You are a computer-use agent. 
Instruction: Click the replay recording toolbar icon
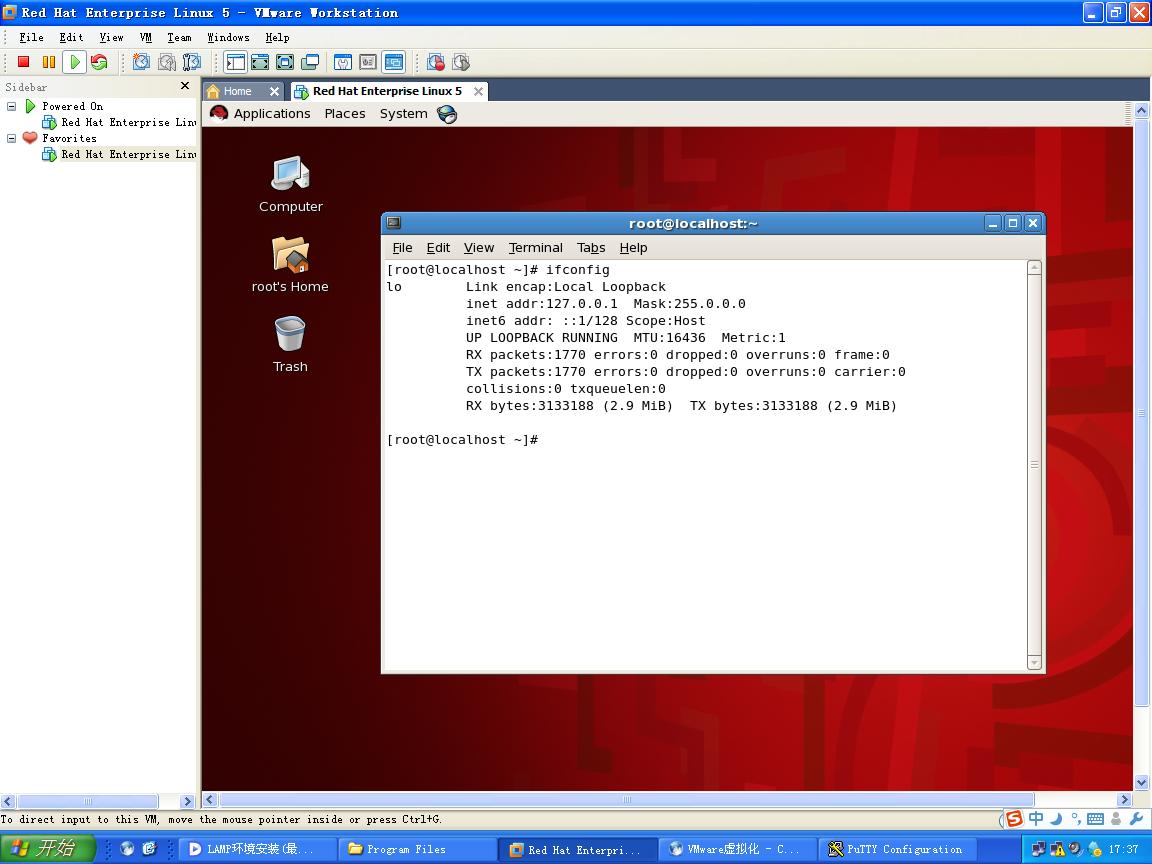tap(461, 62)
